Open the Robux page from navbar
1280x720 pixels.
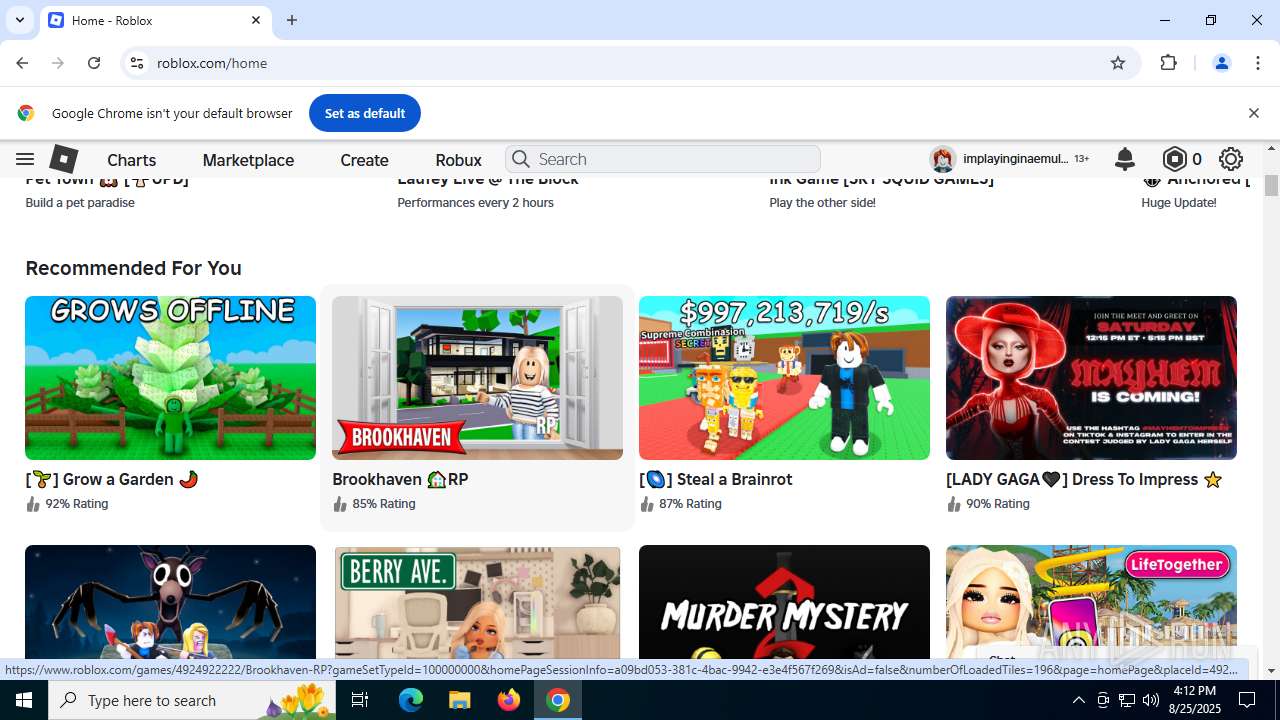tap(458, 160)
